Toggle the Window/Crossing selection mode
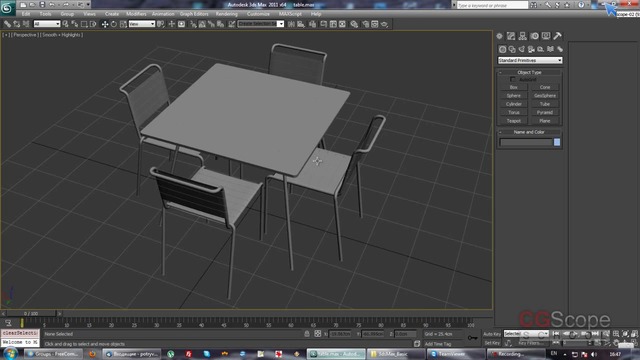 tap(93, 24)
